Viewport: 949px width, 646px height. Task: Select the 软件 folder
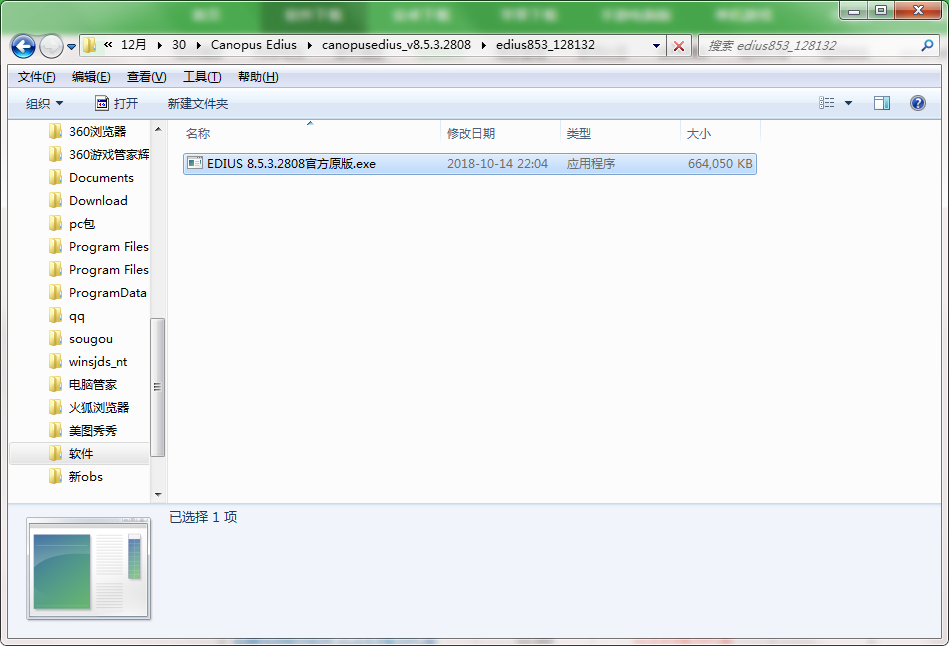click(x=80, y=453)
